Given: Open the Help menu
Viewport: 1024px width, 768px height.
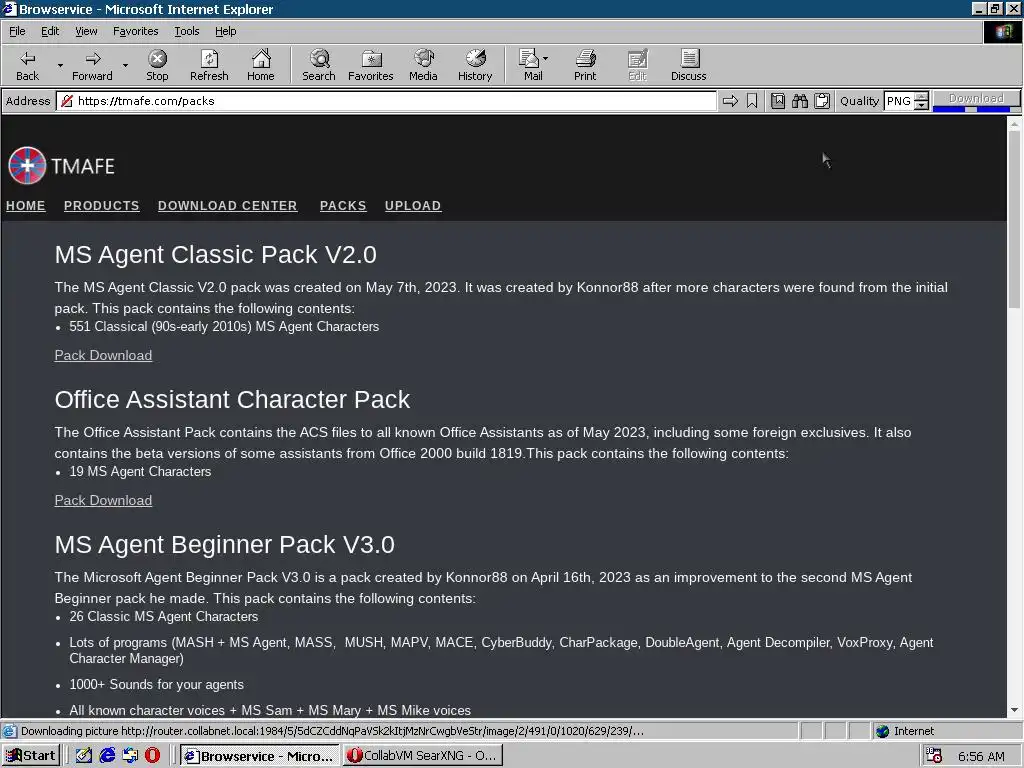Looking at the screenshot, I should [225, 31].
